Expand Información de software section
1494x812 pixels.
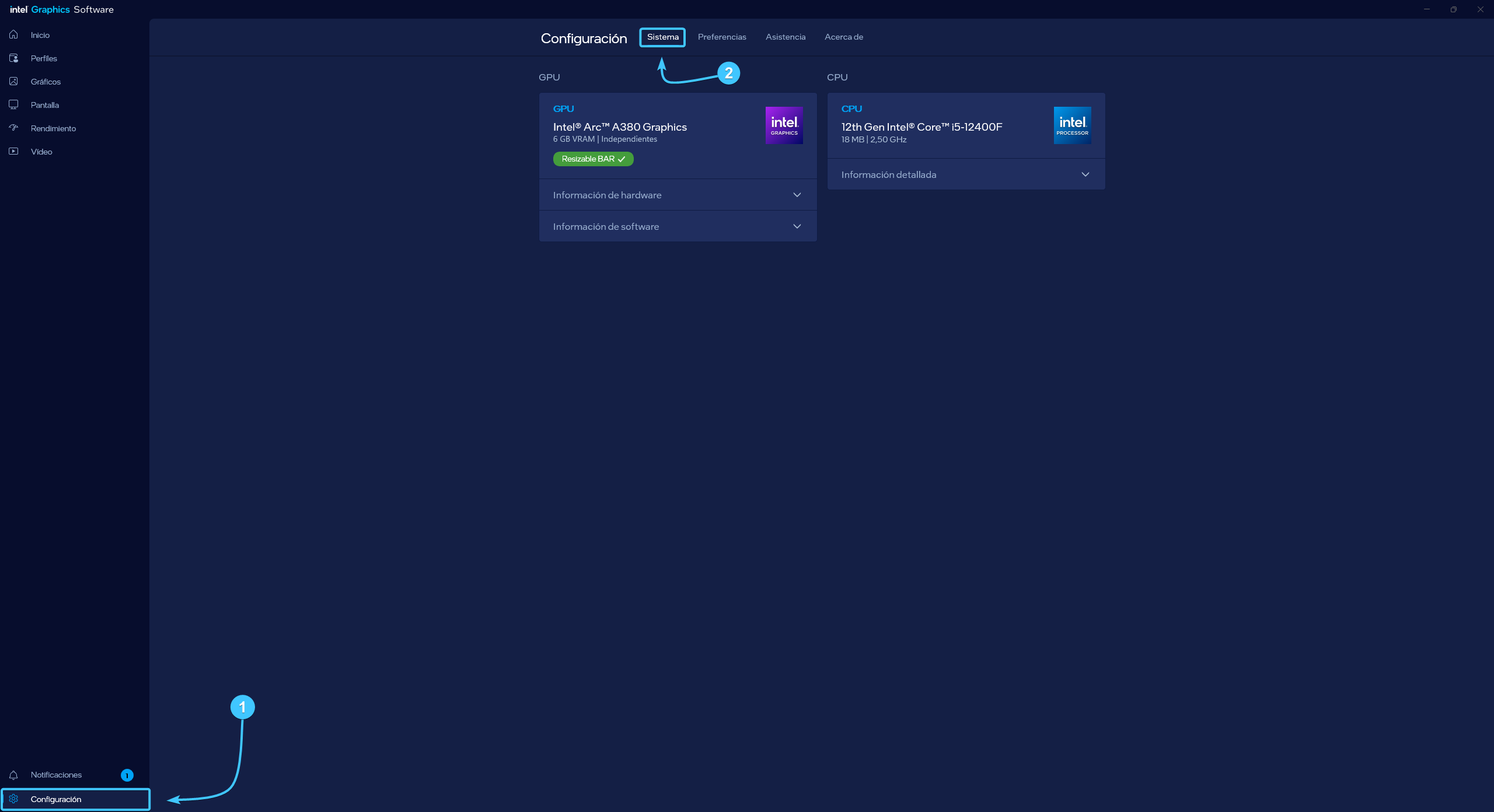pyautogui.click(x=678, y=226)
